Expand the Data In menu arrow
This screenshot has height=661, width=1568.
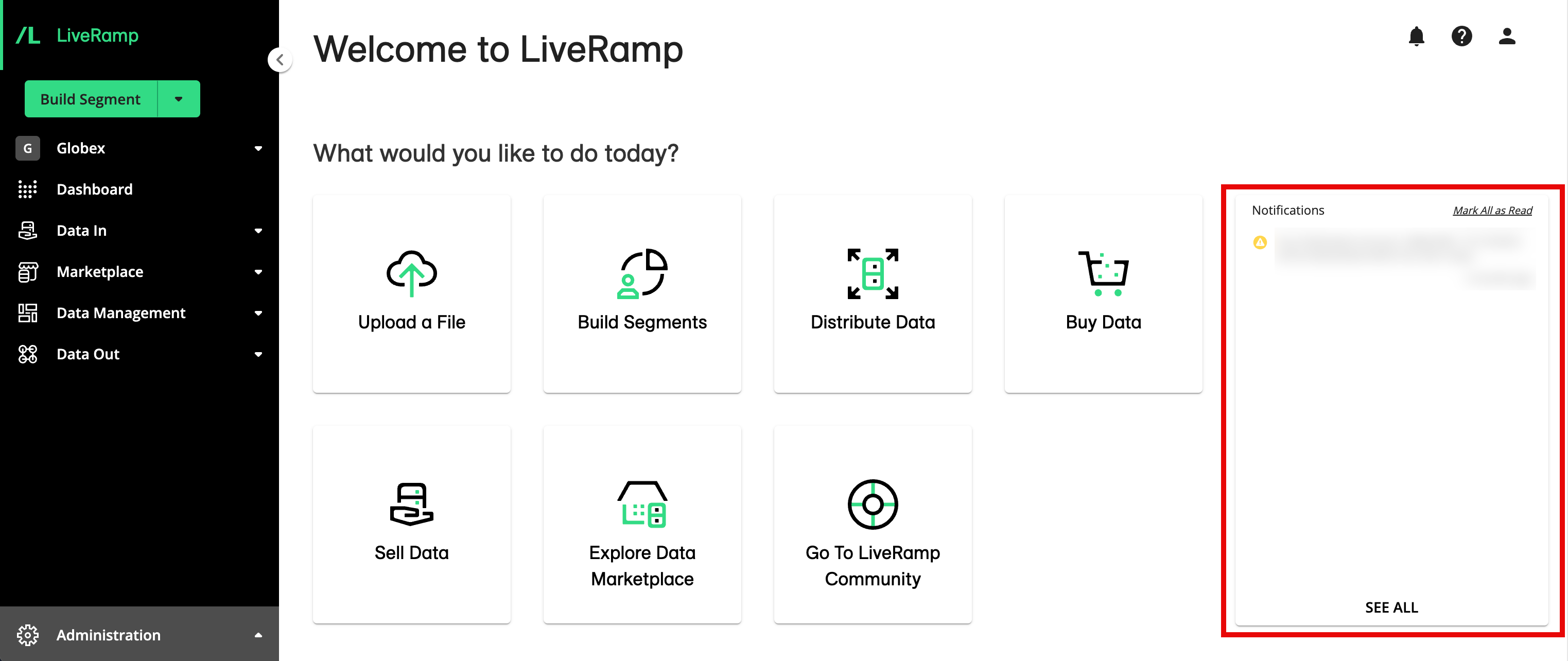point(258,231)
